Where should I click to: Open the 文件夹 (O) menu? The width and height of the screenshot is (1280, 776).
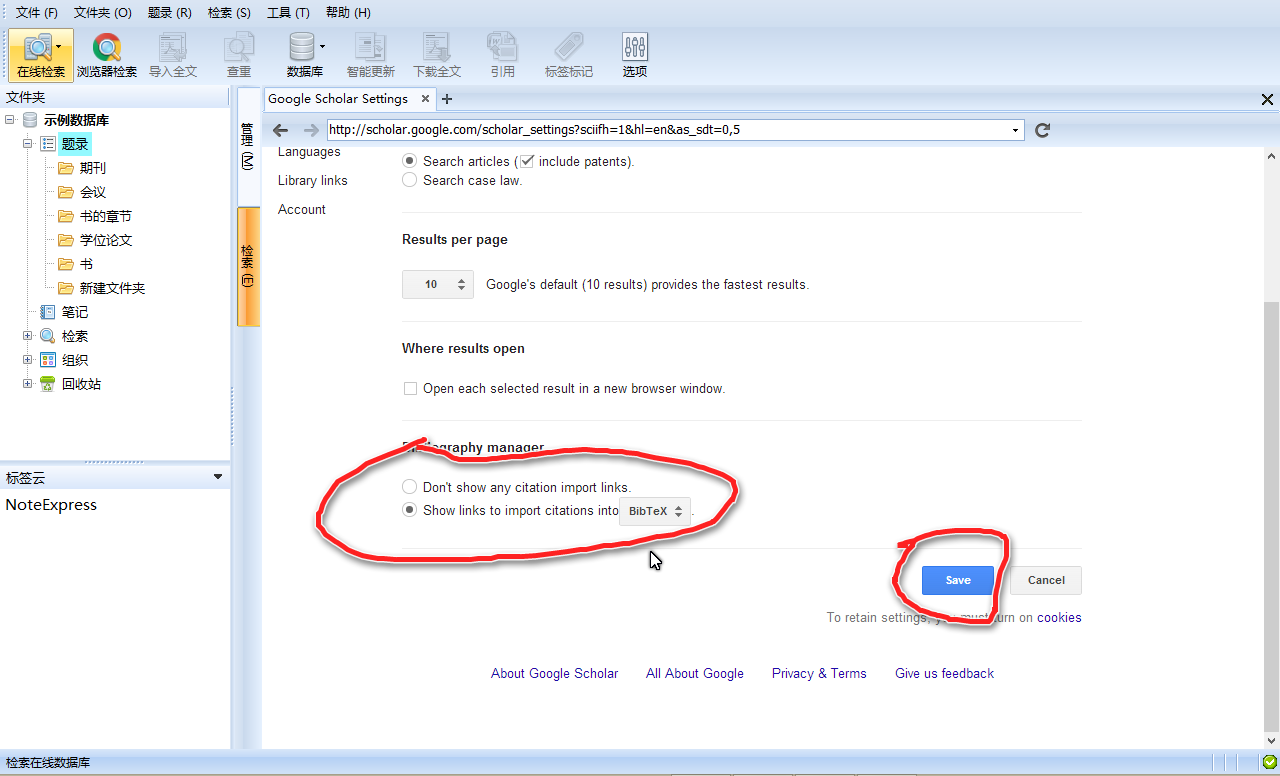pos(103,13)
